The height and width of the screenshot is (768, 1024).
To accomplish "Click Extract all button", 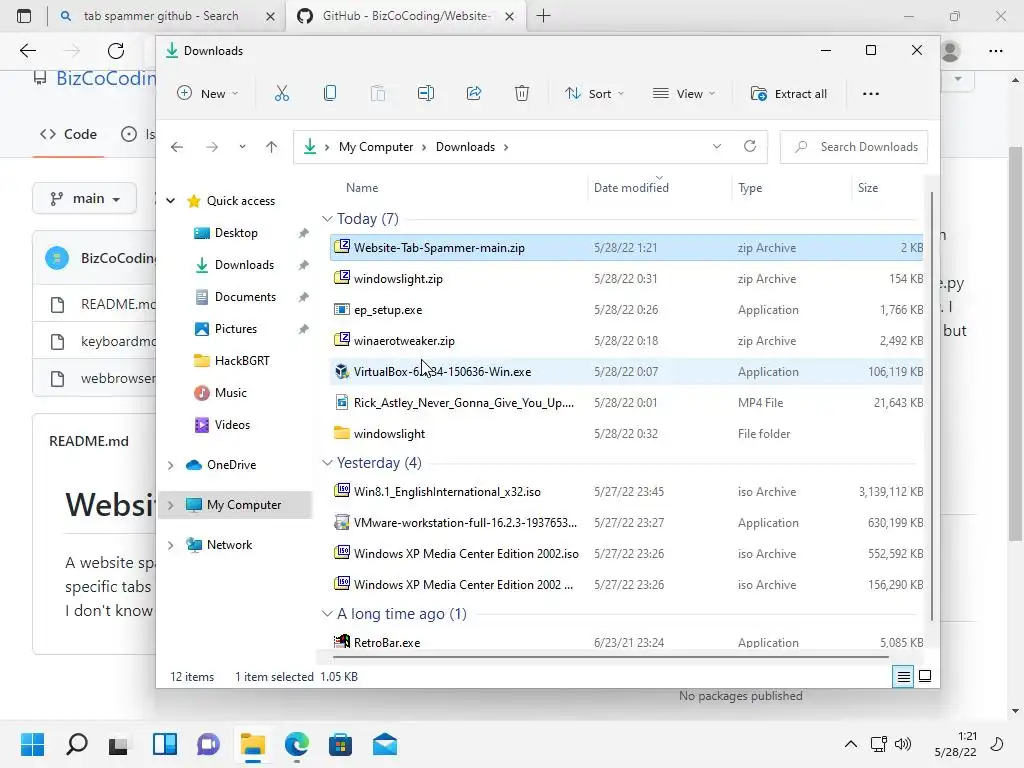I will [788, 93].
